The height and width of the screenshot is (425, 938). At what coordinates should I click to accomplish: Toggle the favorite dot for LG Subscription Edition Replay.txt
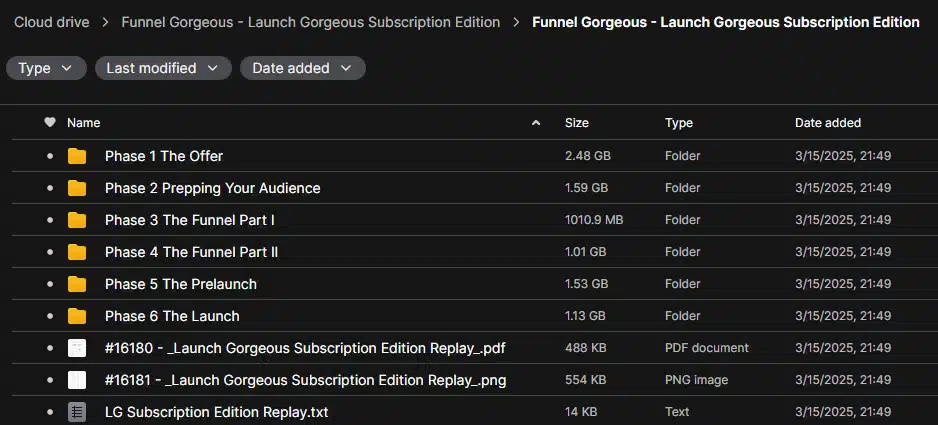50,412
